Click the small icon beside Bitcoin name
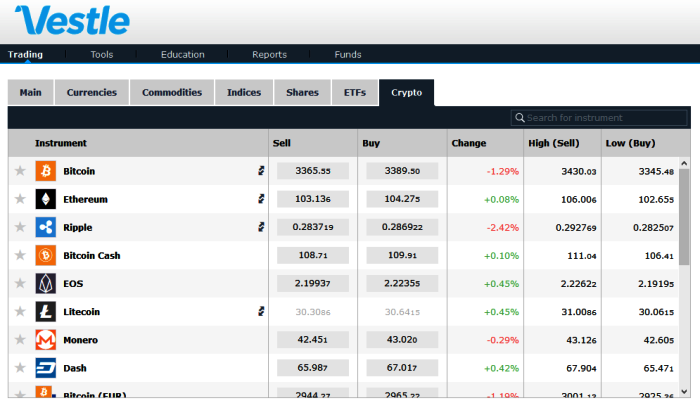The image size is (700, 400). coord(261,171)
